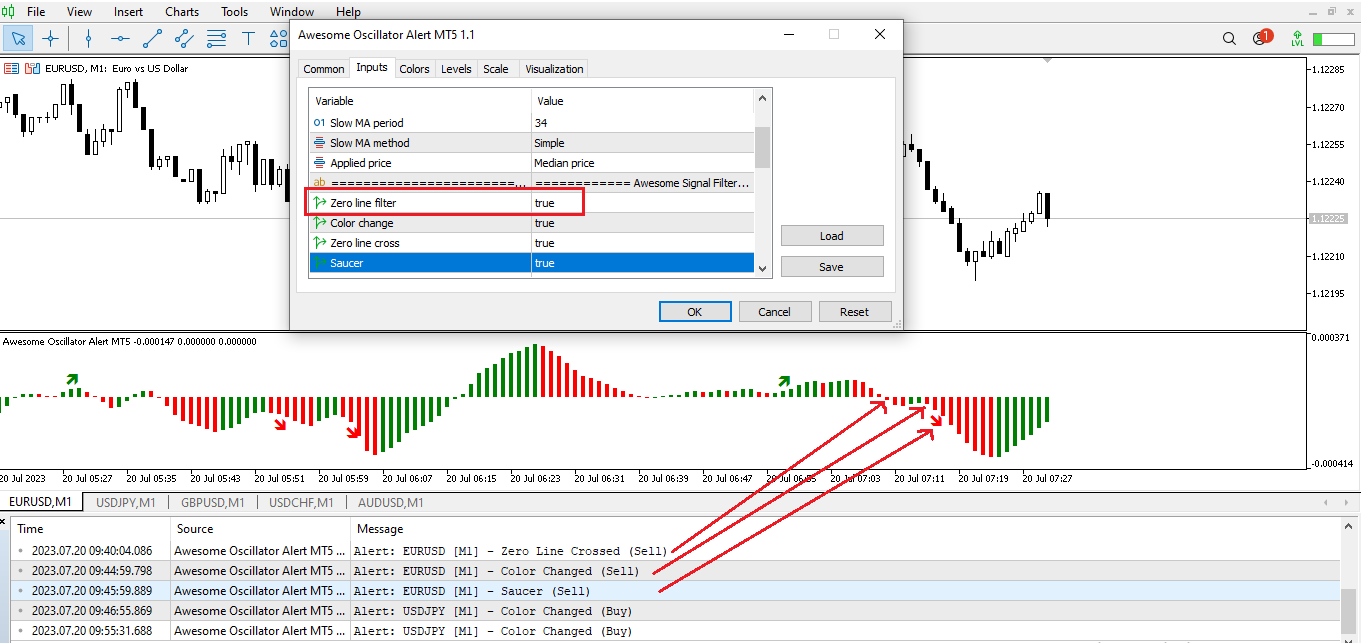This screenshot has width=1361, height=643.
Task: Switch to the AUDUSD,M1 chart tab
Action: (390, 502)
